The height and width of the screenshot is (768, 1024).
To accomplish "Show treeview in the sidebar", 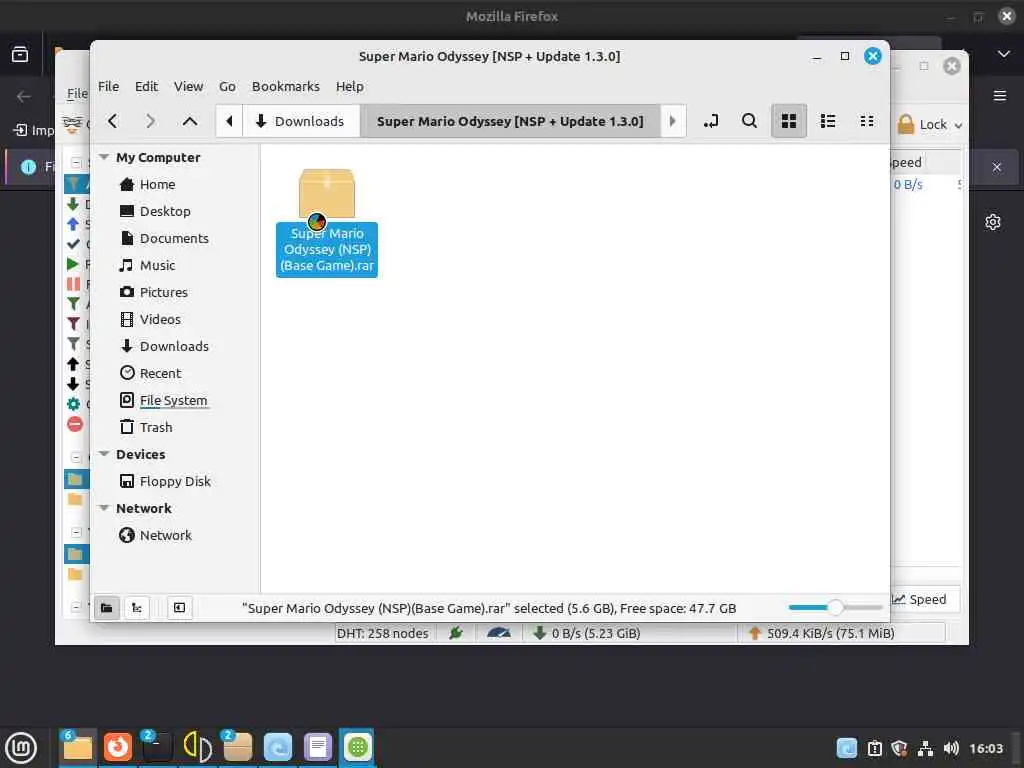I will [x=137, y=608].
